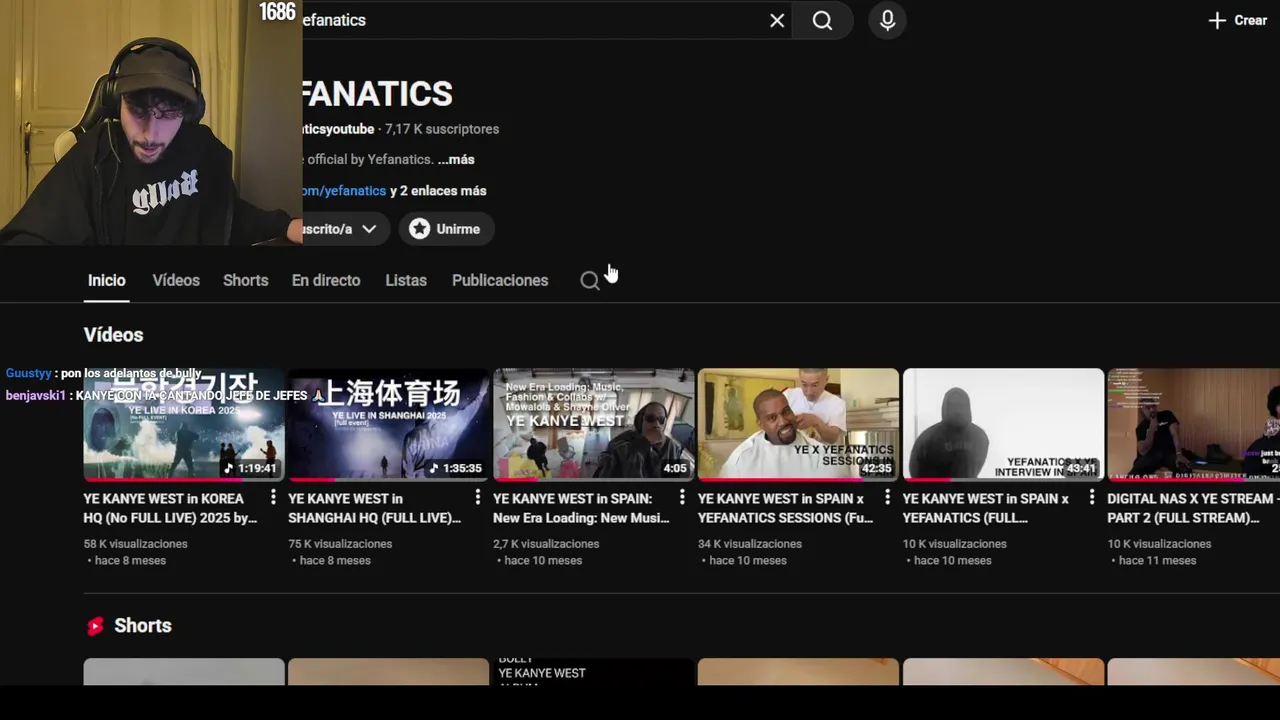Click the Unirme membership button
This screenshot has height=720, width=1280.
click(x=446, y=229)
